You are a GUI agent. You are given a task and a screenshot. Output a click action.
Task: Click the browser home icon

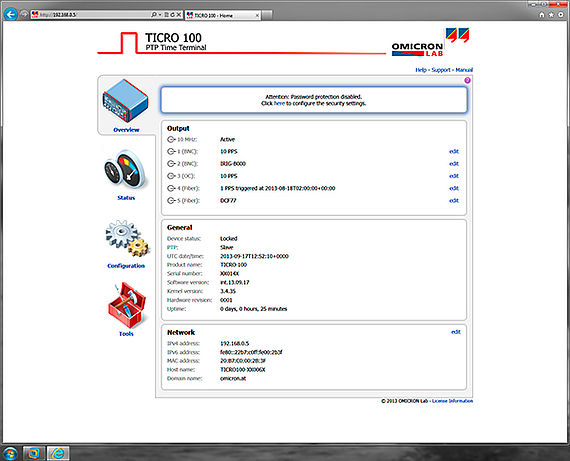point(542,15)
